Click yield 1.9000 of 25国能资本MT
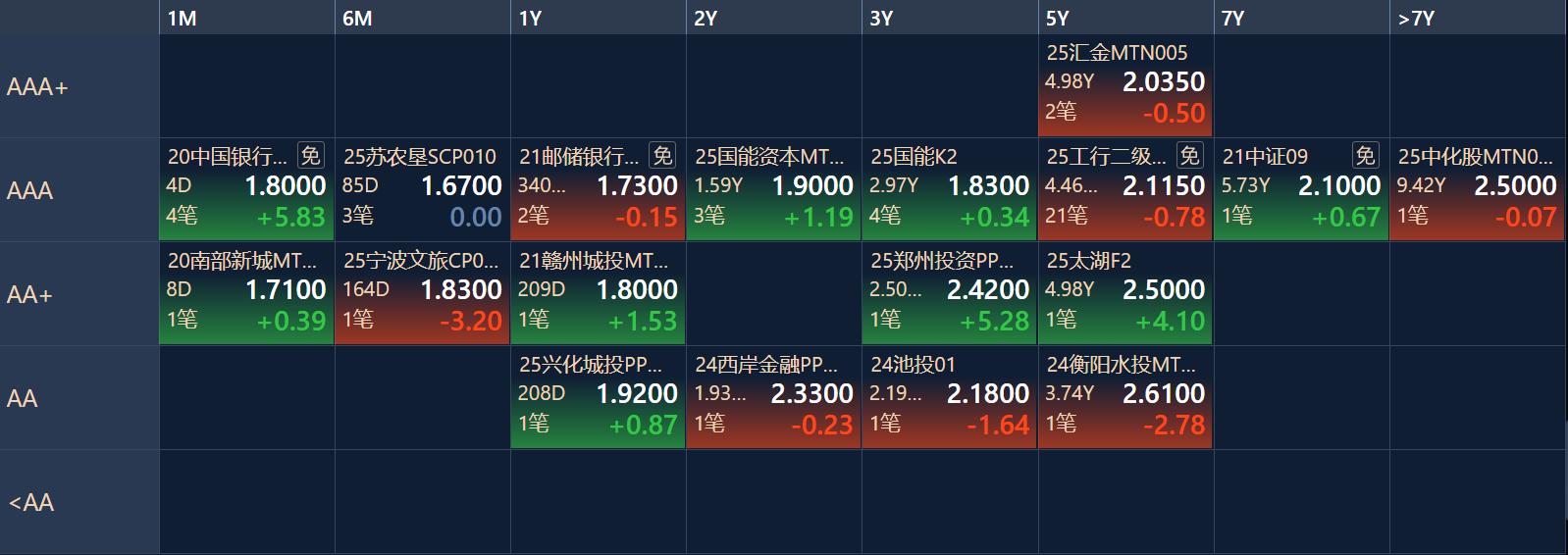The image size is (1568, 555). click(x=812, y=186)
